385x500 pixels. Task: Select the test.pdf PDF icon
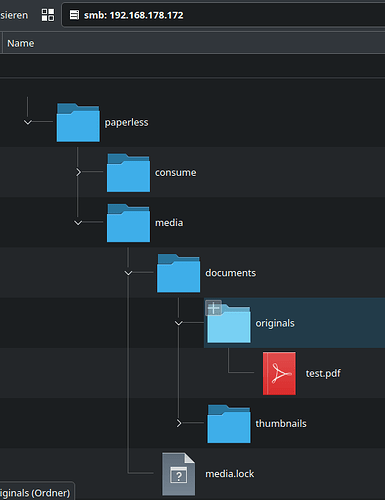tap(279, 373)
